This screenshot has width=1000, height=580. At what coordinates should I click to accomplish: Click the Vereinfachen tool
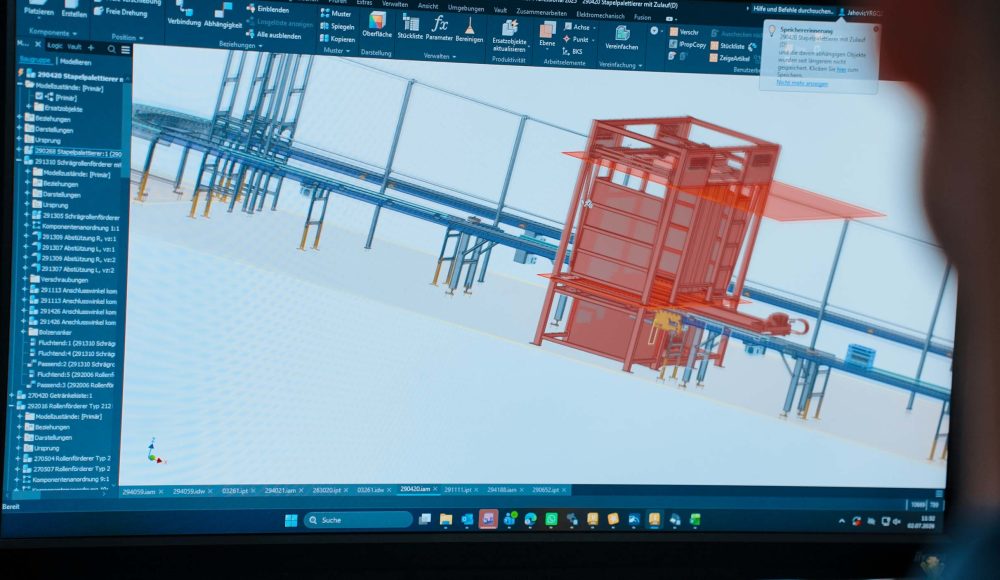(622, 38)
